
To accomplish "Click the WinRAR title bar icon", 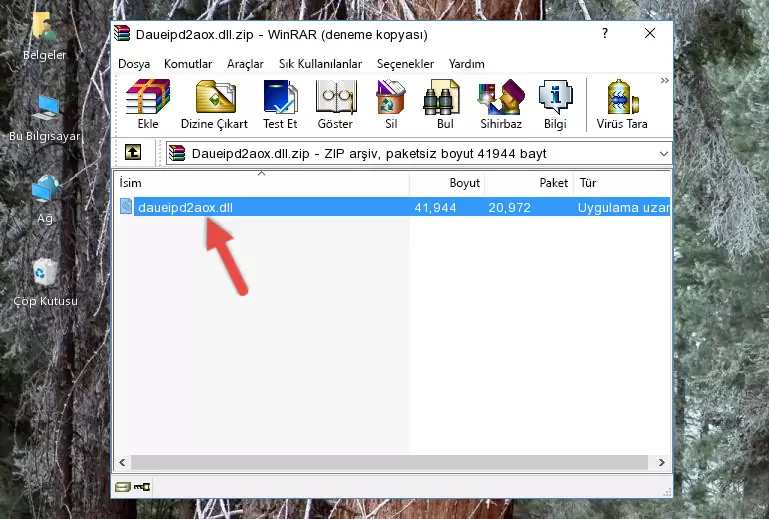I will pyautogui.click(x=122, y=34).
